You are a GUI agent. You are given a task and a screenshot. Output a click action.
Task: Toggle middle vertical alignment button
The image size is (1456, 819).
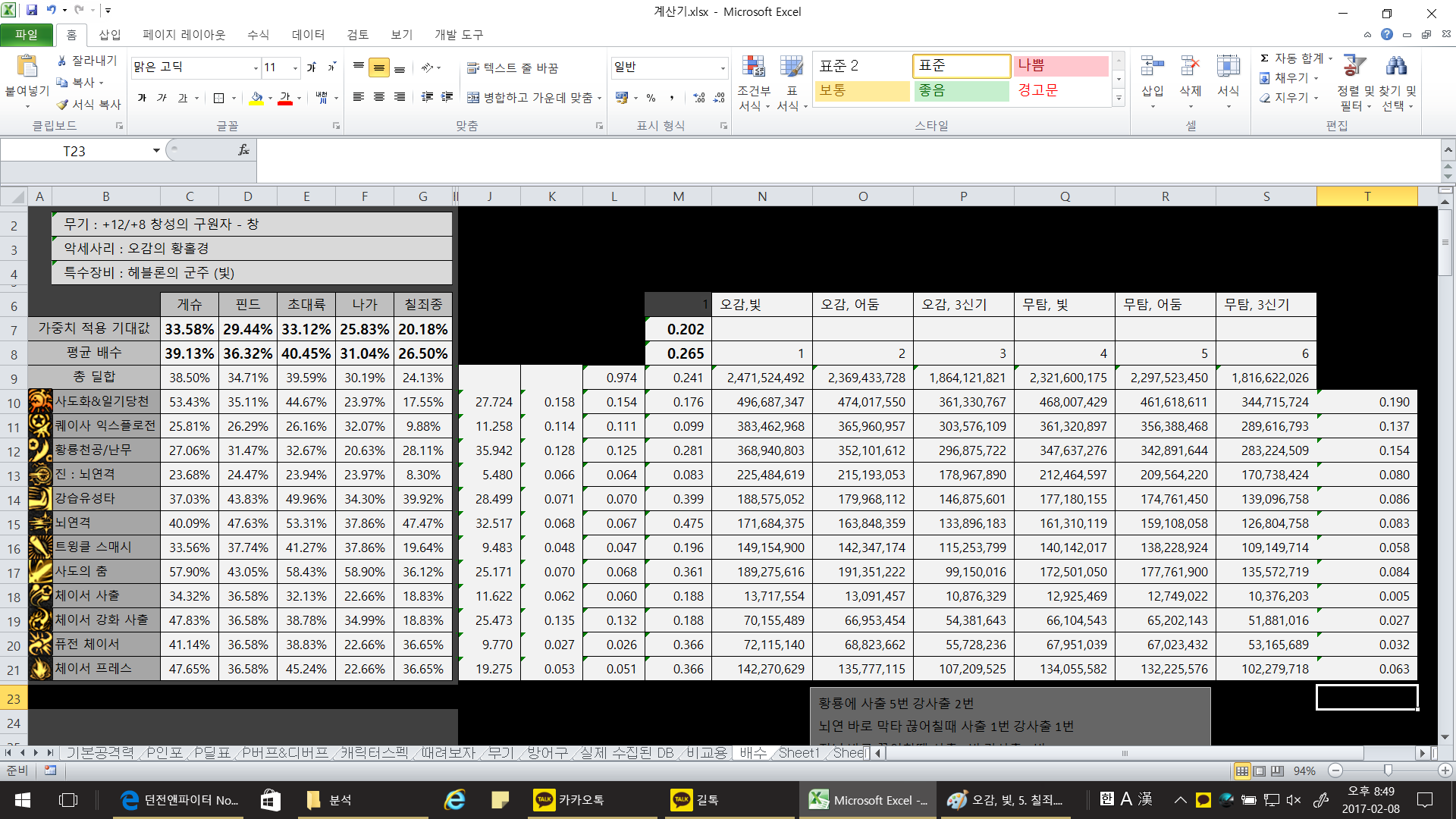[x=379, y=67]
